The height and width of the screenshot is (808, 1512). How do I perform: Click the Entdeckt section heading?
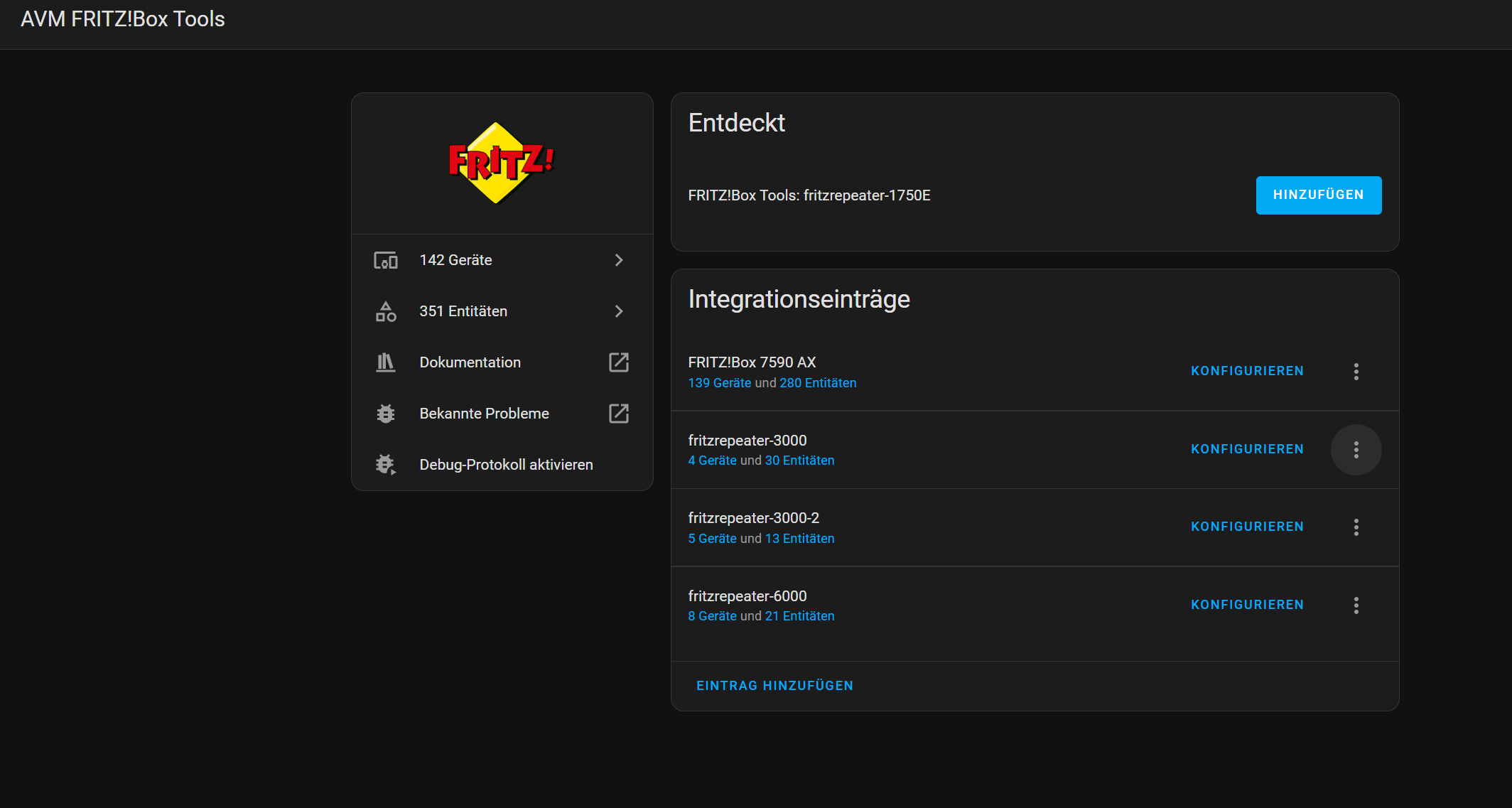(x=736, y=123)
